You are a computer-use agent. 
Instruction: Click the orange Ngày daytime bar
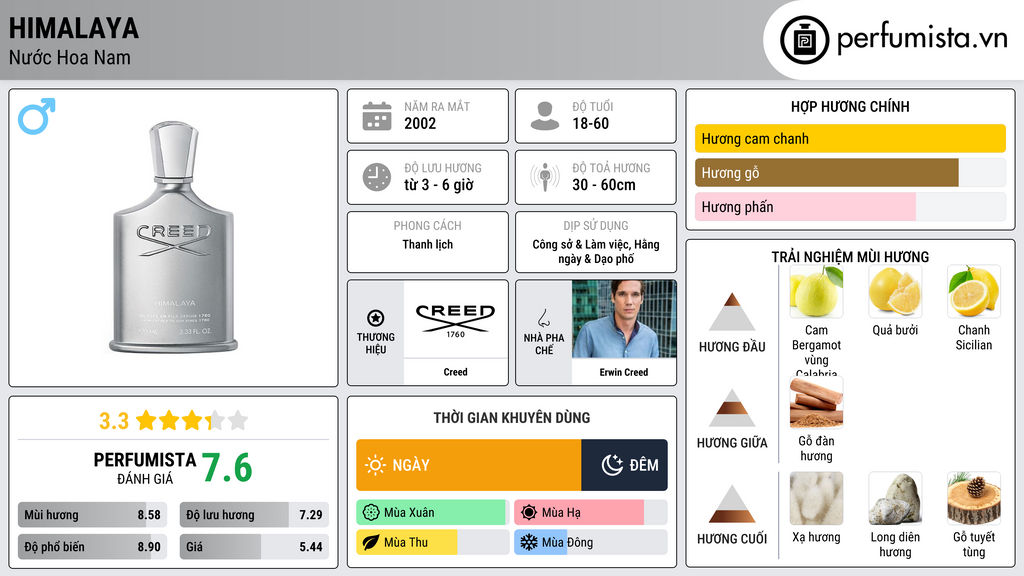[469, 465]
